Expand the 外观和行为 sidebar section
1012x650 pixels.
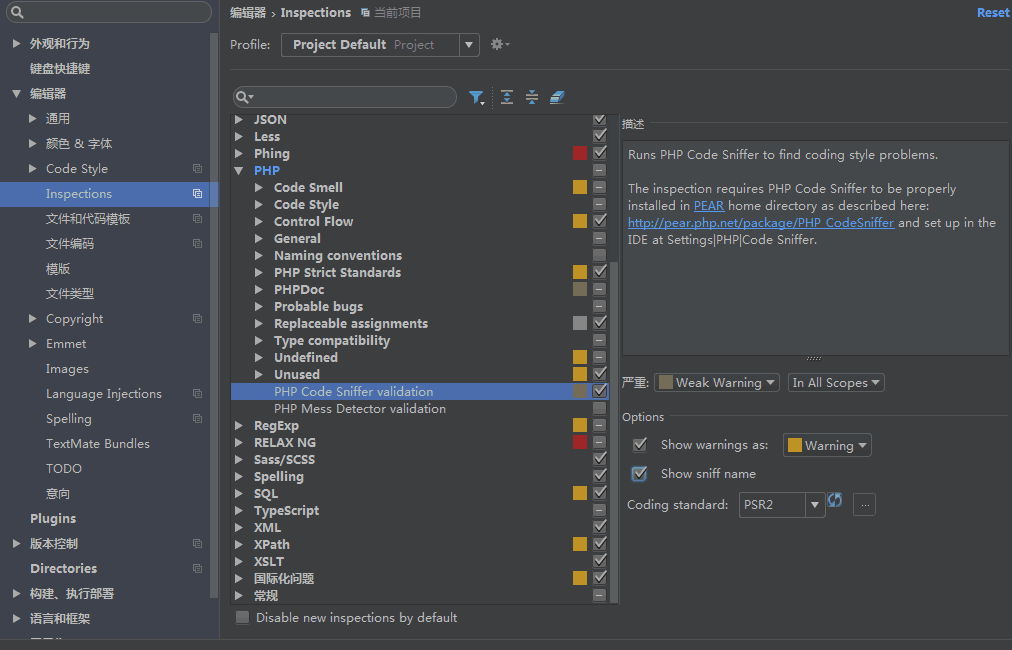(x=17, y=44)
